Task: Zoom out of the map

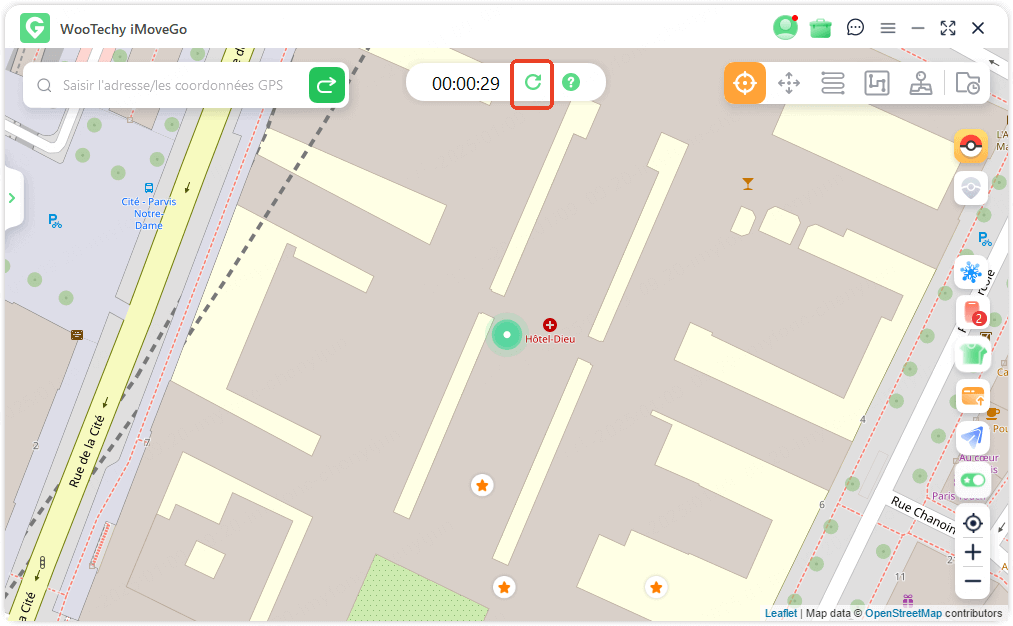Action: click(x=972, y=581)
